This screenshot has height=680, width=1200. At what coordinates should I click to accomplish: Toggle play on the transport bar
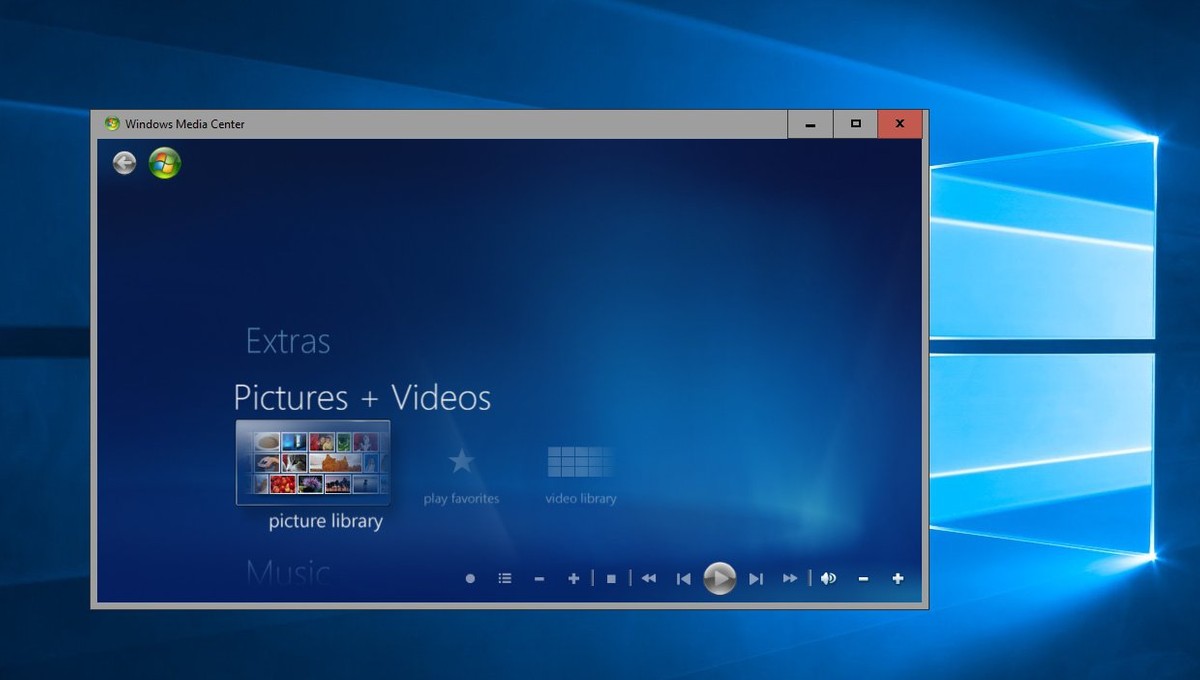719,578
